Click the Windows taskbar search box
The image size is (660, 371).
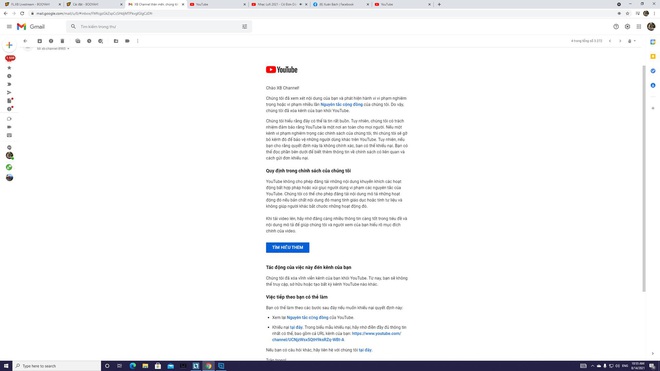[x=57, y=366]
